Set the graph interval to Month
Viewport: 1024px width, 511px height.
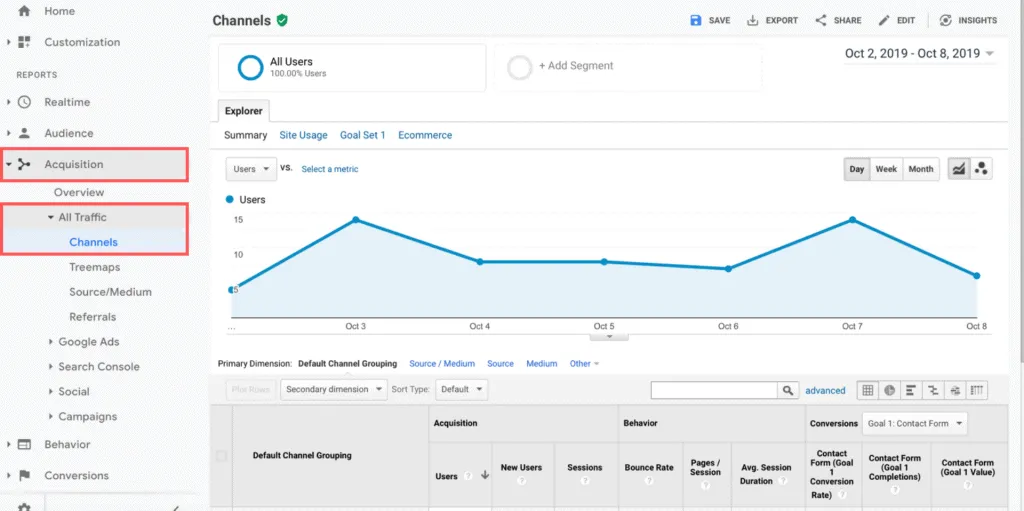[920, 169]
